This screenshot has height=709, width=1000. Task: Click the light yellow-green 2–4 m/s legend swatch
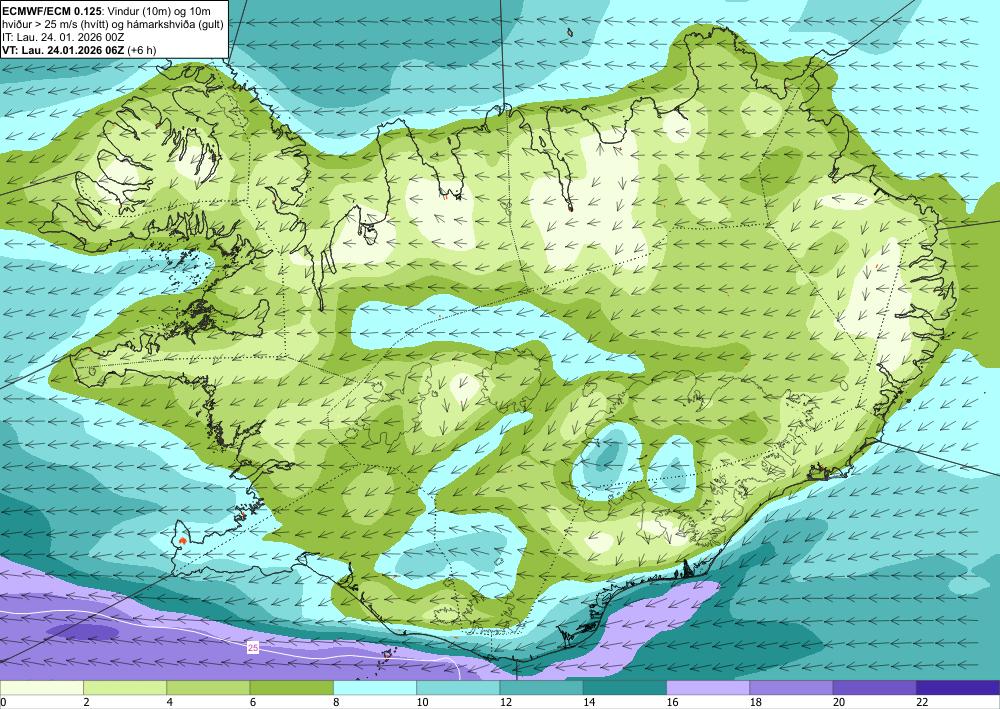click(125, 688)
